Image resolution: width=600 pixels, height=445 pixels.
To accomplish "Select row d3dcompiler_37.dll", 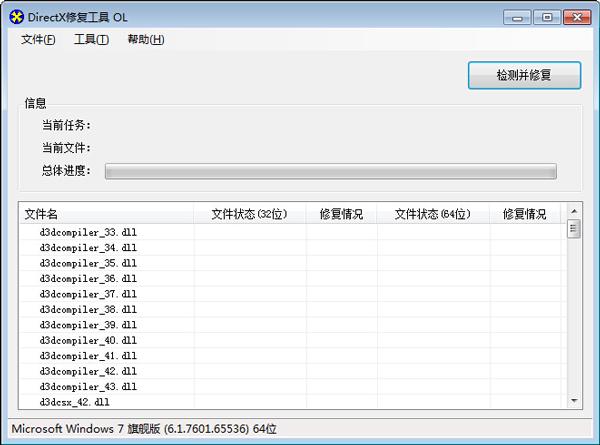I will (293, 294).
